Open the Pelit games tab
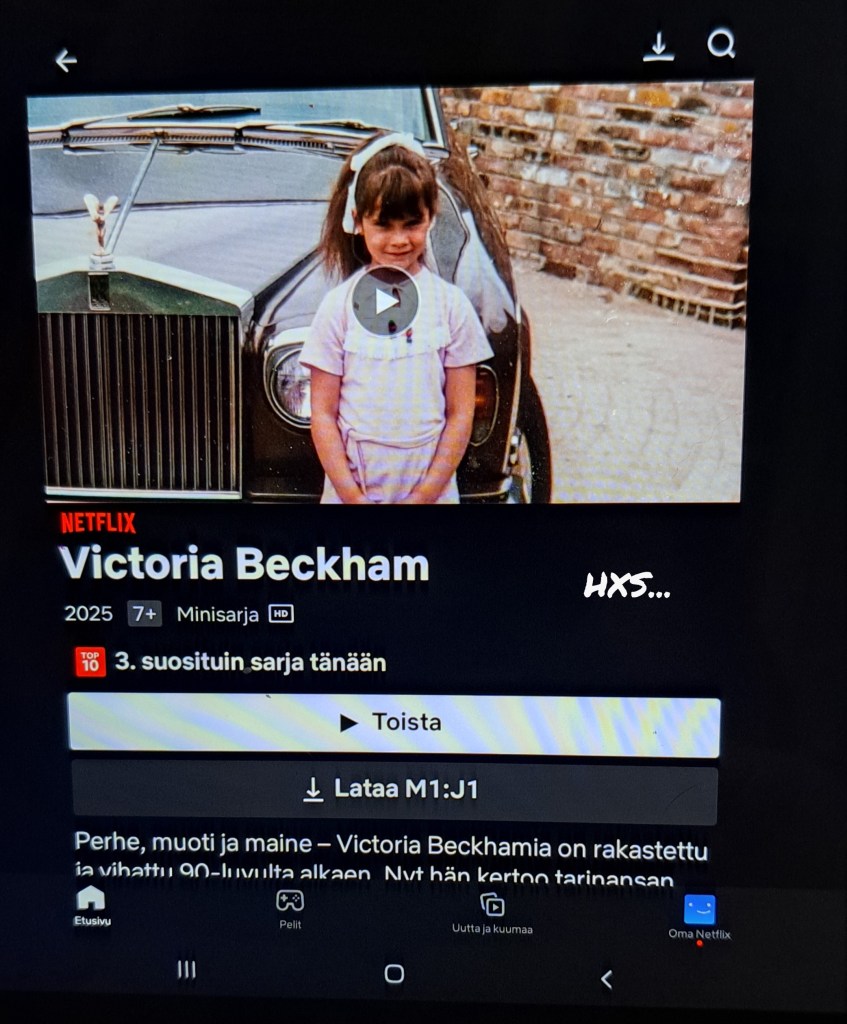Screen dimensions: 847x1024 (290, 909)
